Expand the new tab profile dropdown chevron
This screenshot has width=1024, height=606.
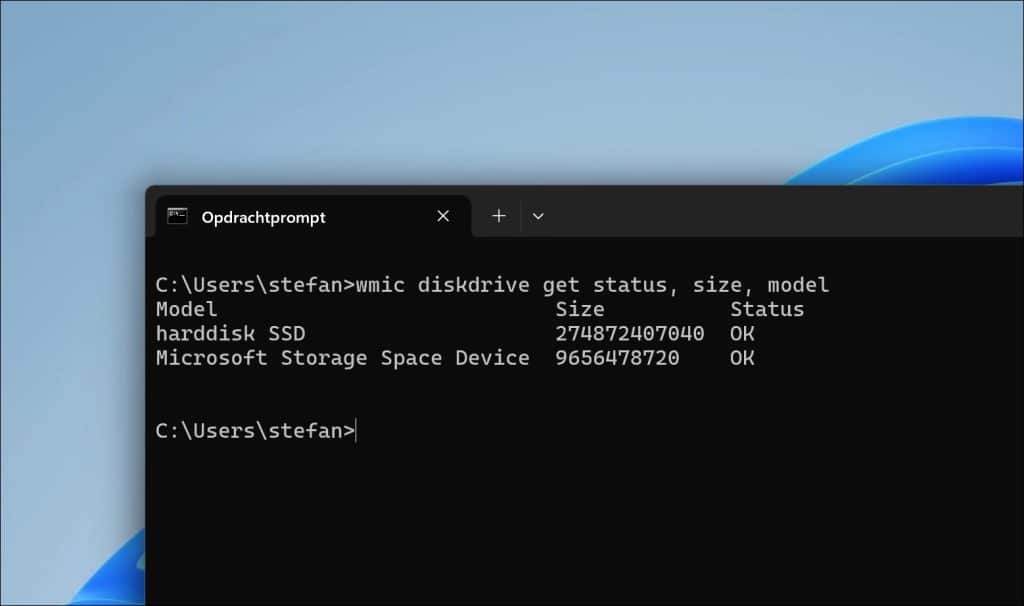click(x=538, y=216)
